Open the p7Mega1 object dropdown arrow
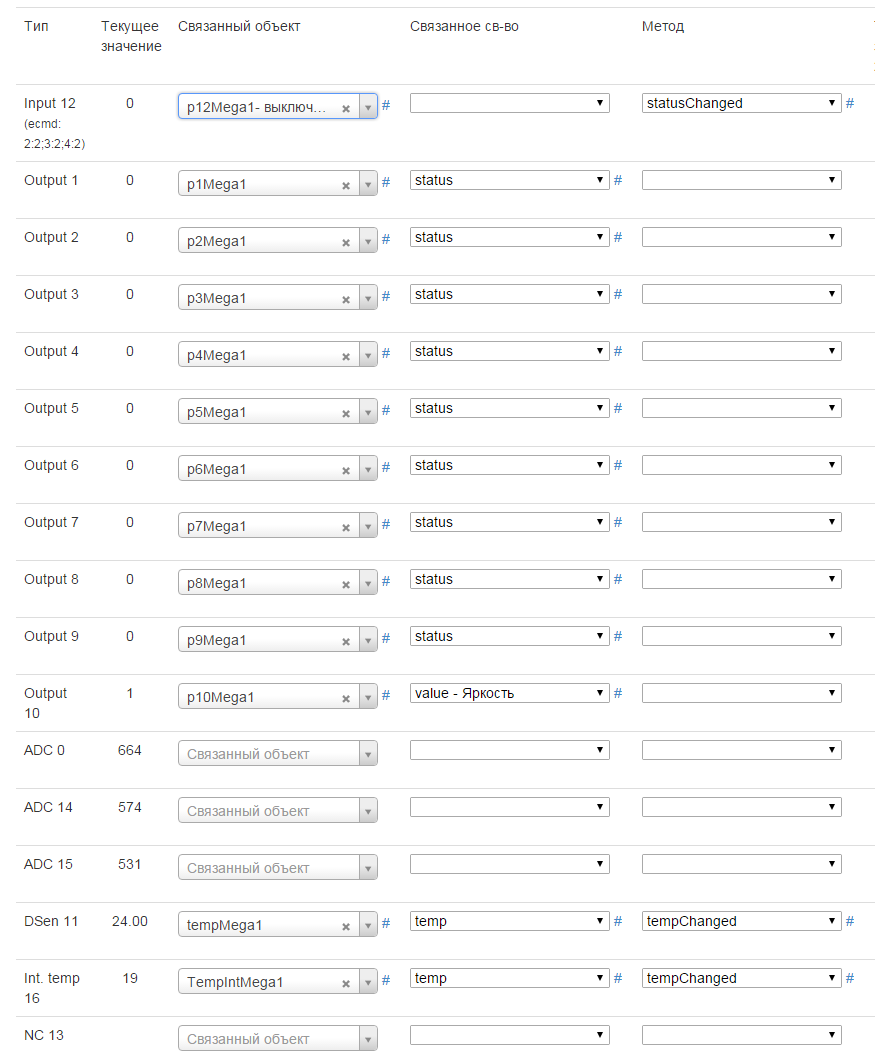Screen dimensions: 875x1055 367,527
